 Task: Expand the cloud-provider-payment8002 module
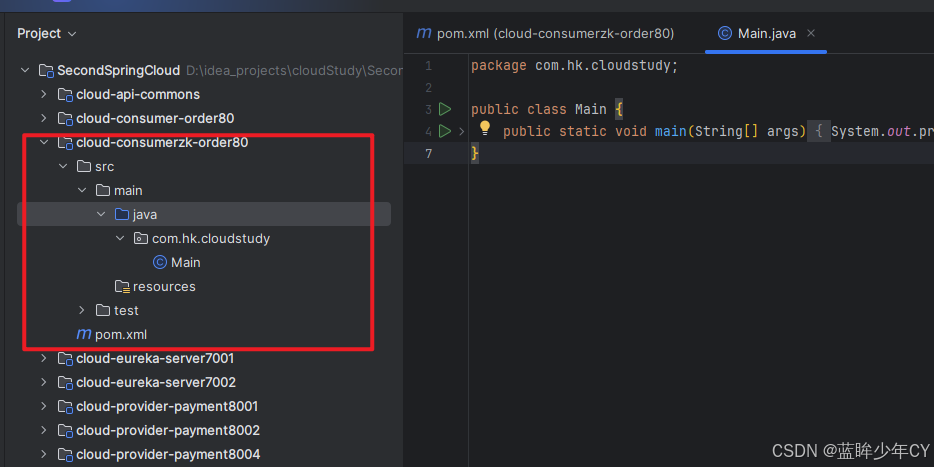coord(43,430)
